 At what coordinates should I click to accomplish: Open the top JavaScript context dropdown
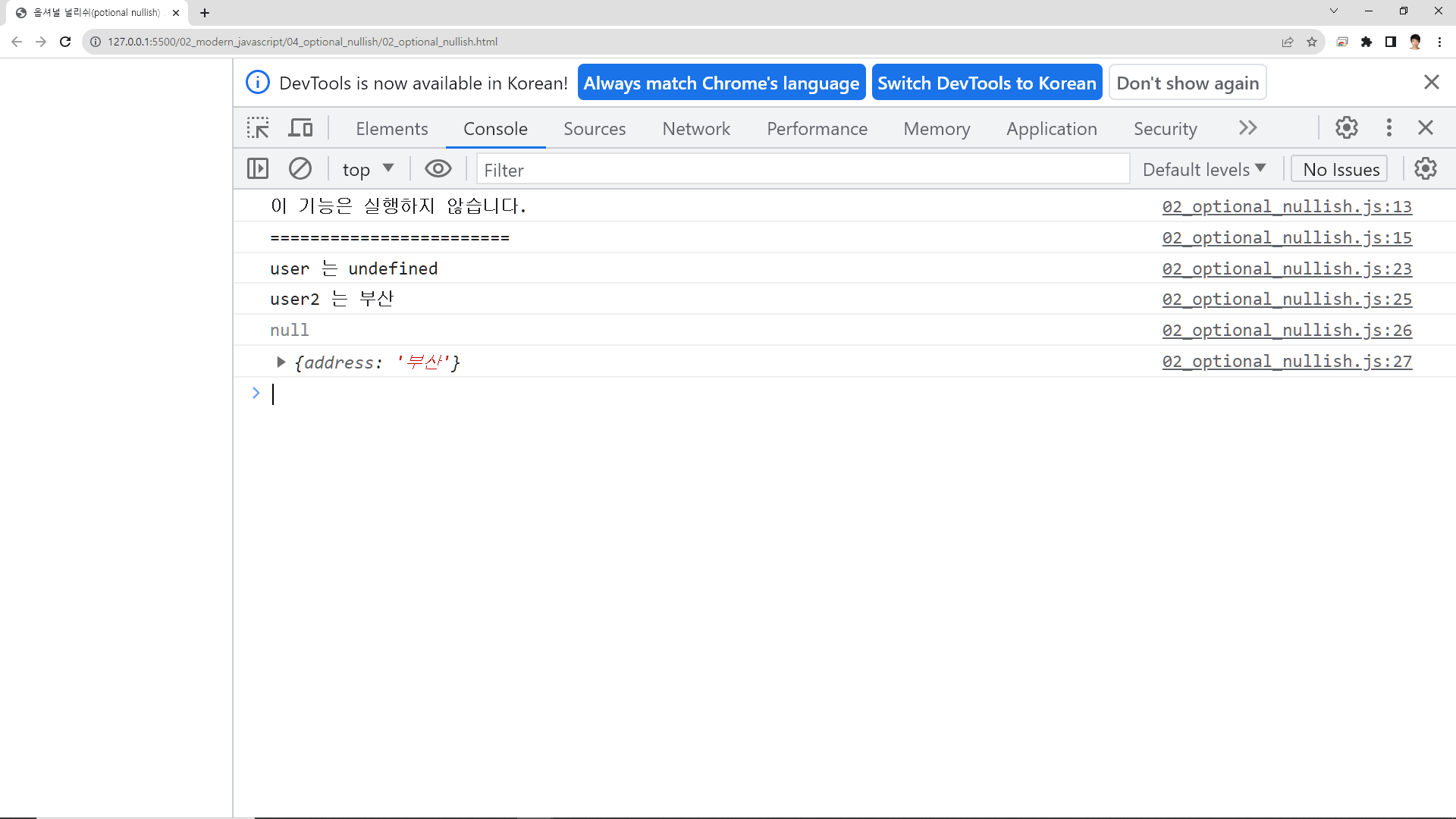point(368,169)
